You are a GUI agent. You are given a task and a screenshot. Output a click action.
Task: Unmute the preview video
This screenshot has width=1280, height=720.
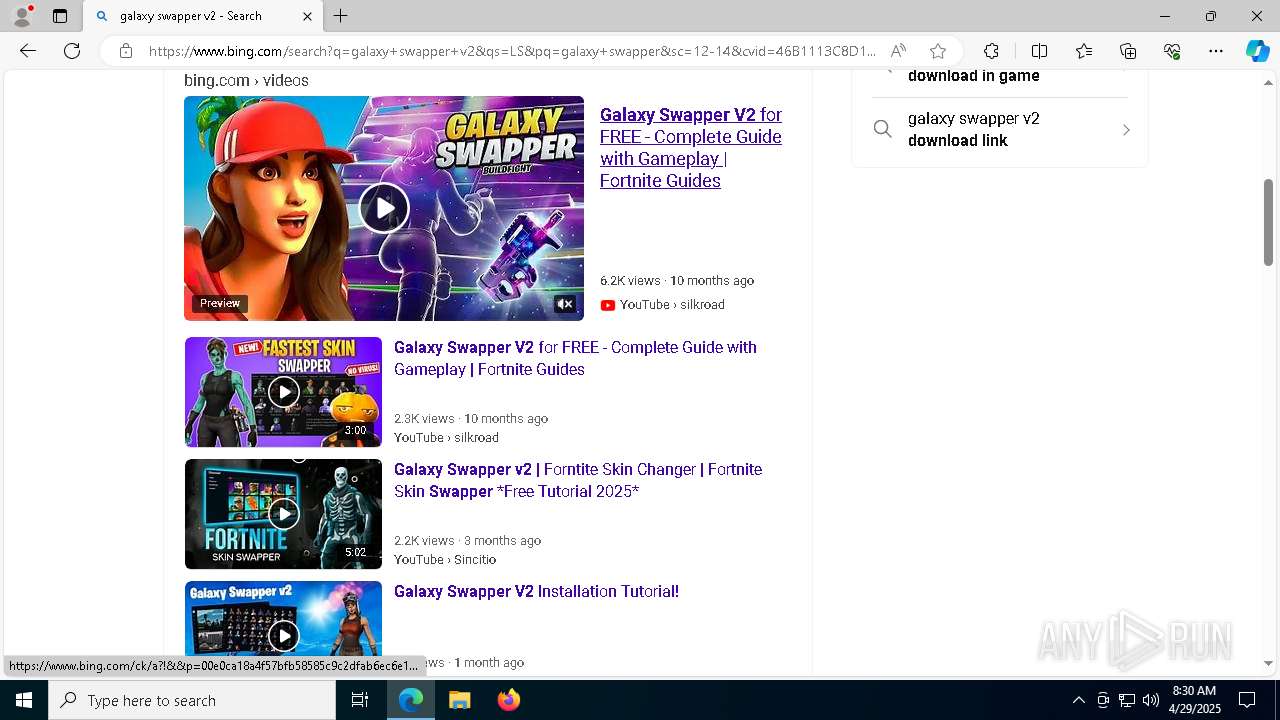tap(565, 304)
